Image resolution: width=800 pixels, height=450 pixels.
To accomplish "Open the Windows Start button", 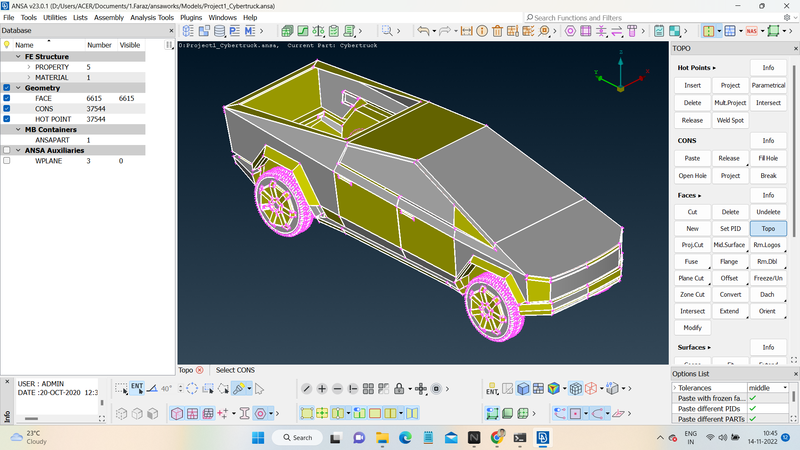I will click(258, 438).
